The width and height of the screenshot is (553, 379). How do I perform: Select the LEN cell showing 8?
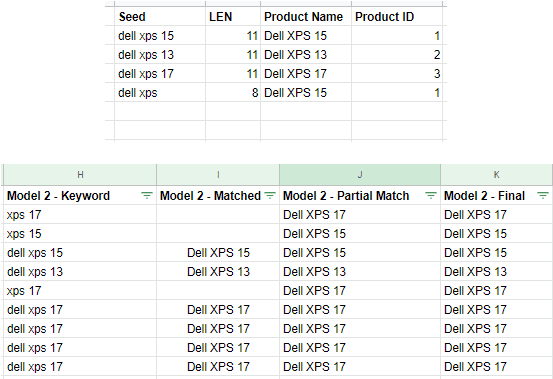point(233,93)
